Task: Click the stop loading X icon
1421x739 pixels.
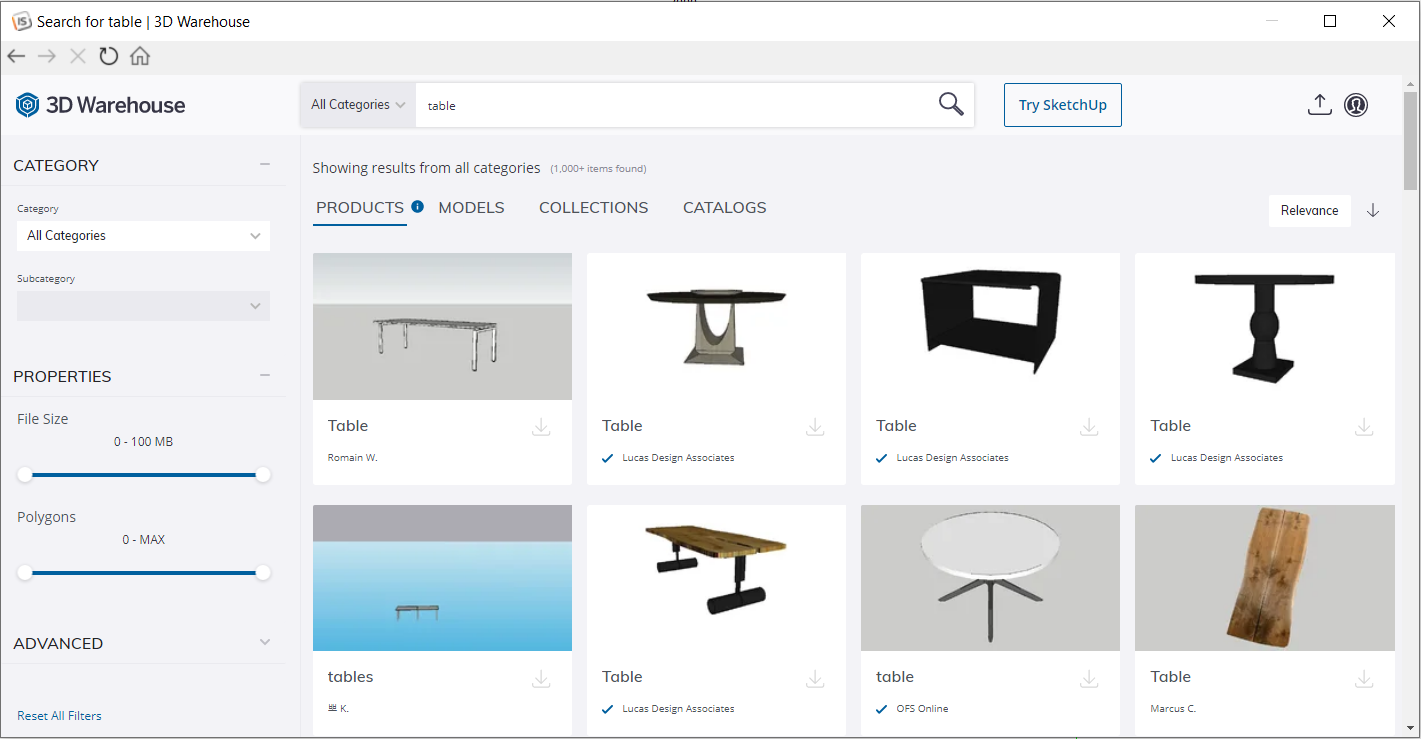Action: 78,57
